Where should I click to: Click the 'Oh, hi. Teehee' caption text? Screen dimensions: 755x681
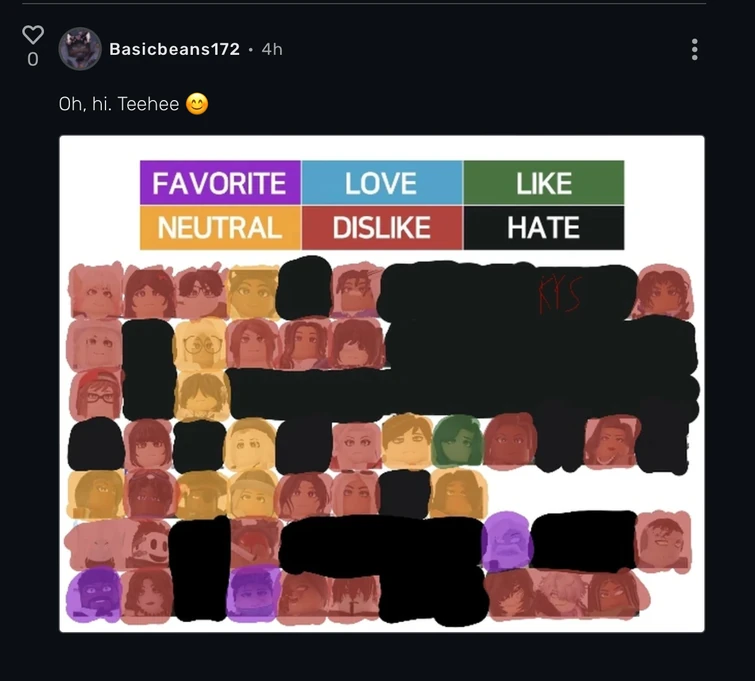coord(119,104)
